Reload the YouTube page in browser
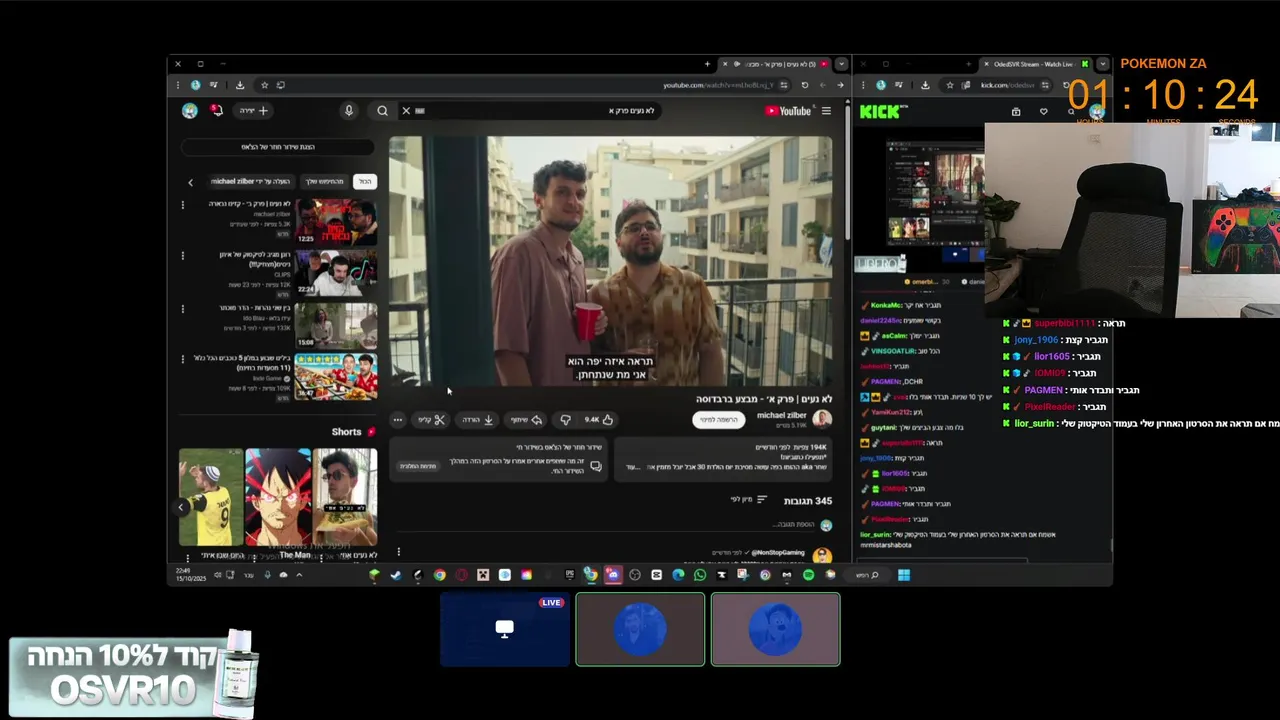Image resolution: width=1280 pixels, height=720 pixels. point(805,85)
